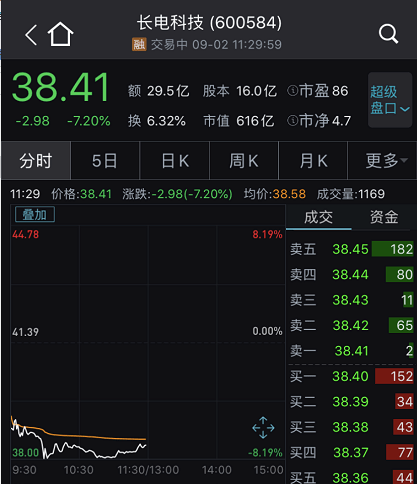The image size is (417, 484).
Task: Switch to the 周K tab
Action: pos(244,161)
